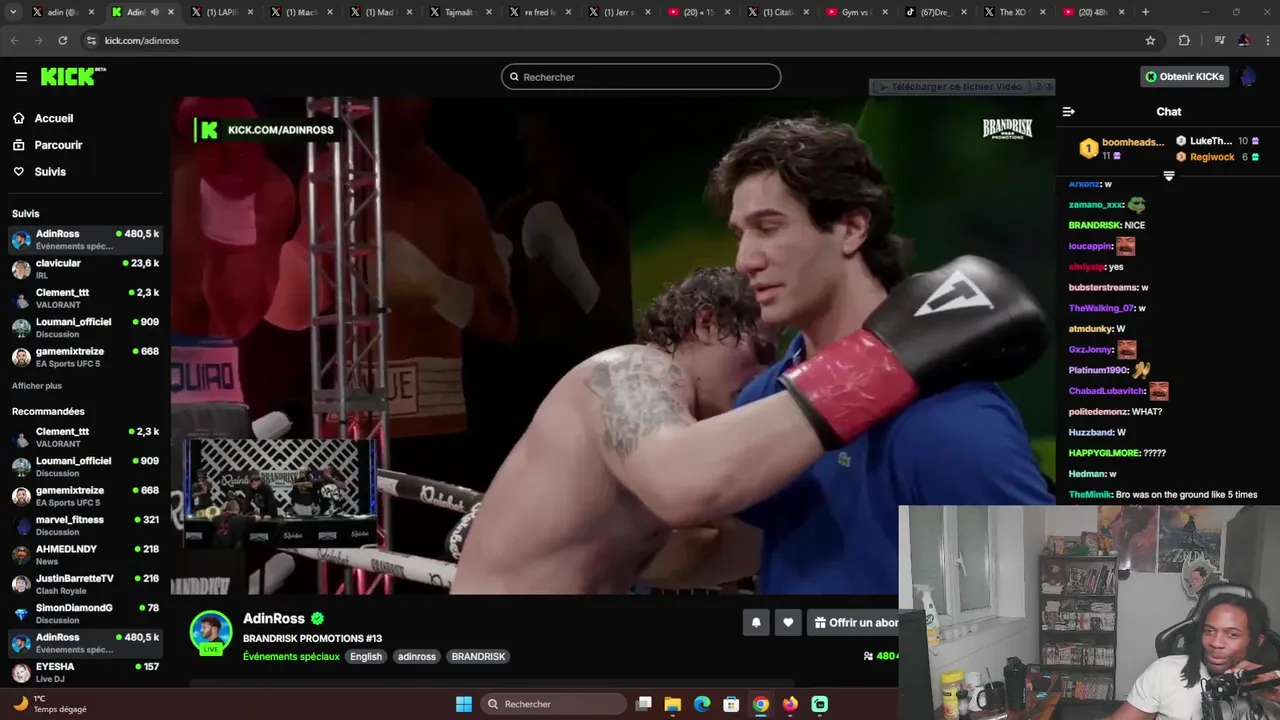The width and height of the screenshot is (1280, 720).
Task: Toggle channel notifications with bell icon
Action: [756, 623]
